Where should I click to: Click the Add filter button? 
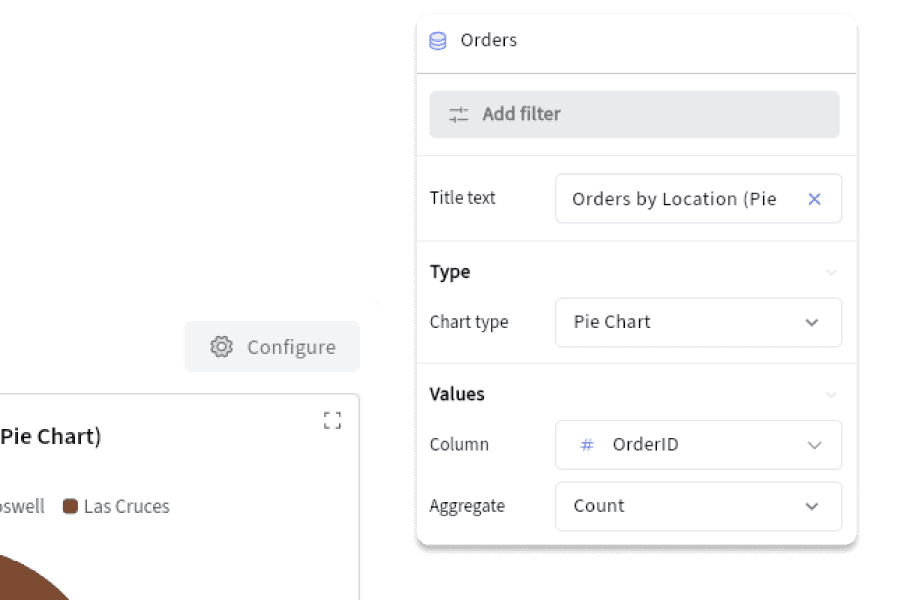[x=634, y=114]
